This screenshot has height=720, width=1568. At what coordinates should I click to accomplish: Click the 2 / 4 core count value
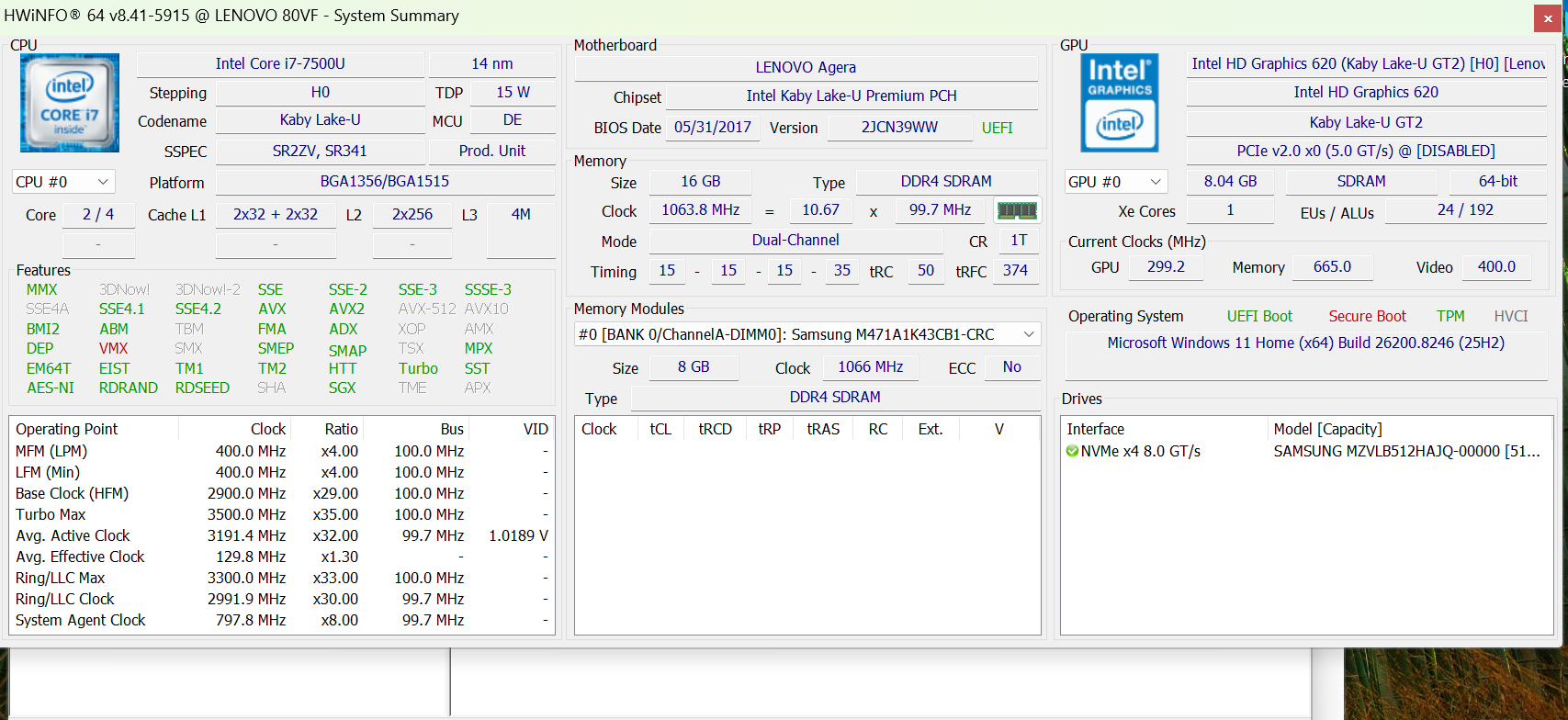[x=98, y=214]
